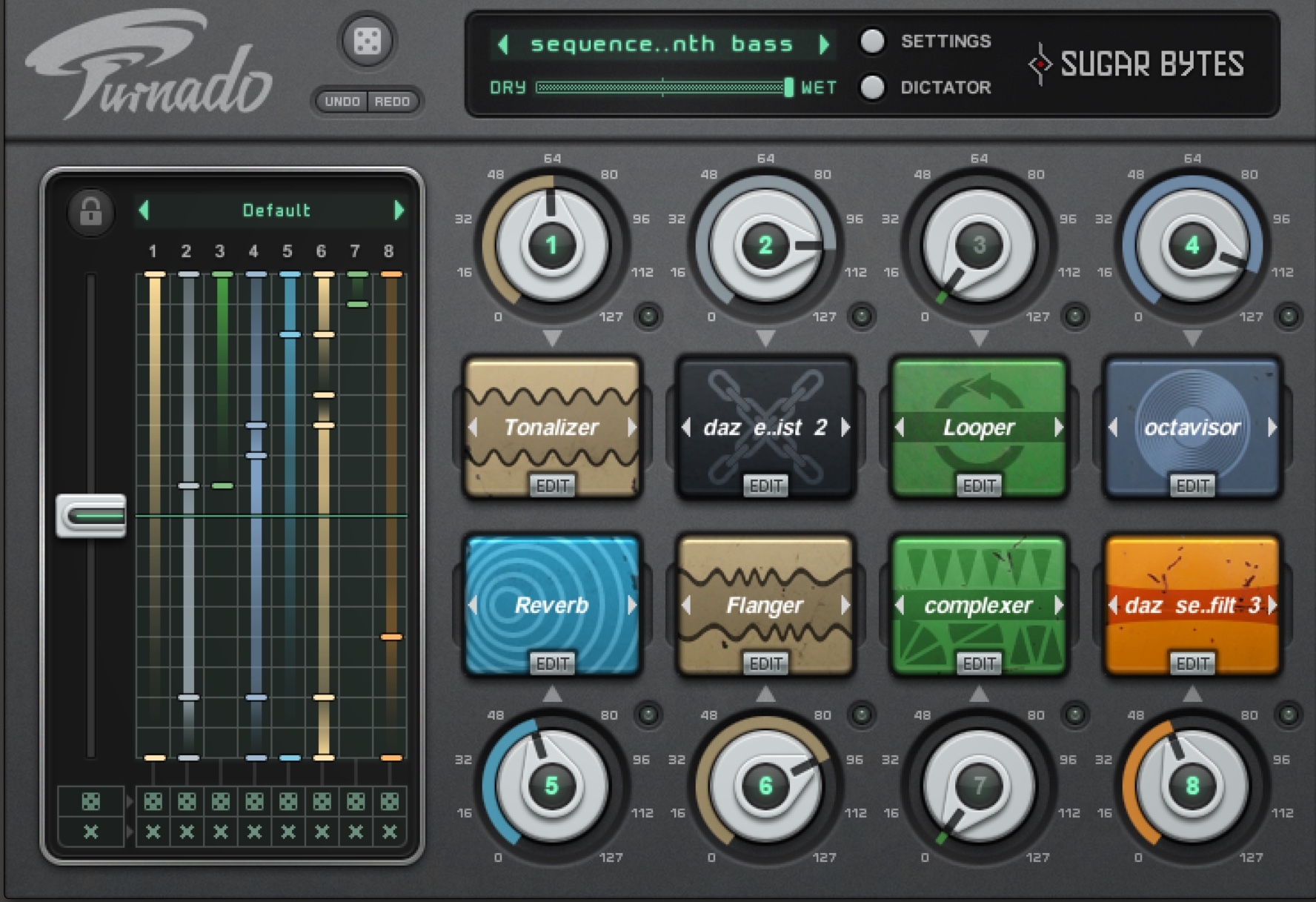Click randomize dice for Dictator column 5
The height and width of the screenshot is (902, 1316).
coord(288,801)
